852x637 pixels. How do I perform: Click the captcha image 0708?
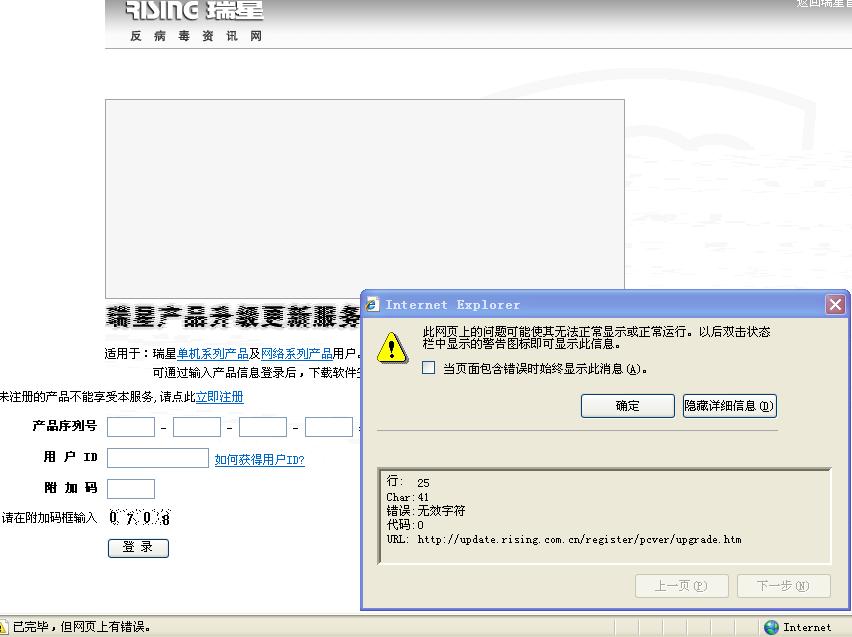tap(140, 517)
